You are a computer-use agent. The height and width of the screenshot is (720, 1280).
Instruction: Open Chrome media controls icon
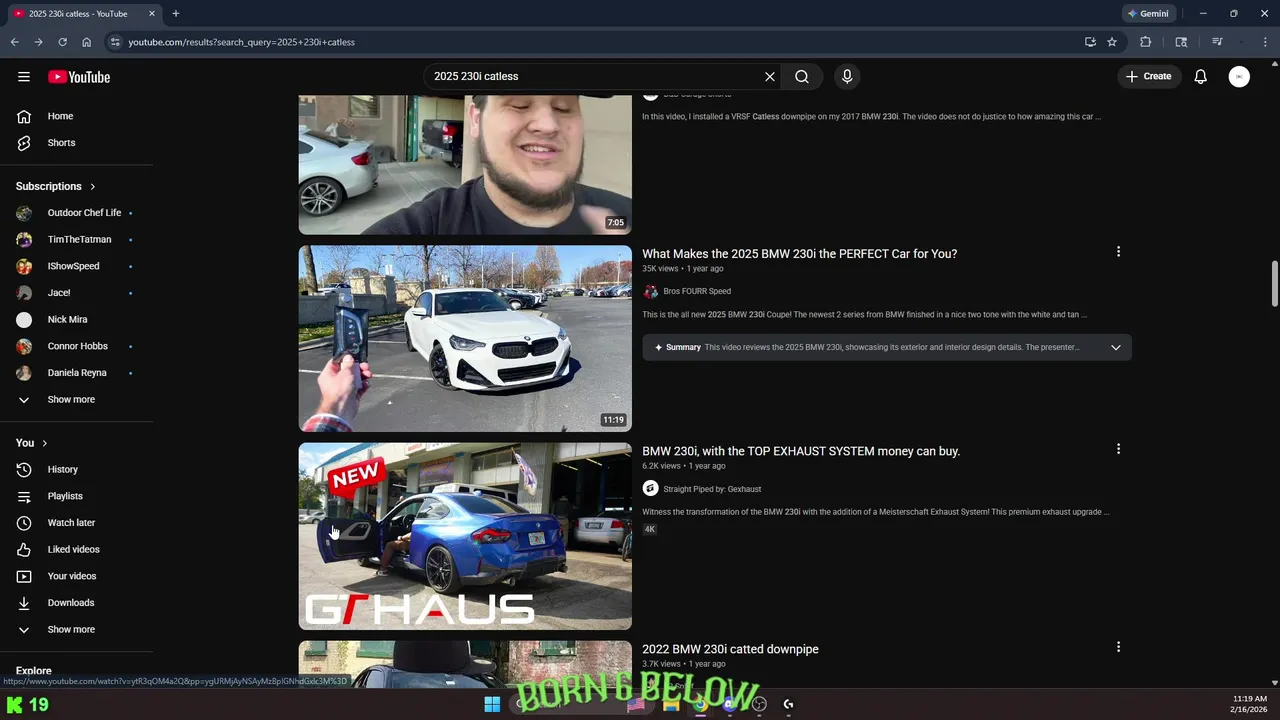click(x=1217, y=42)
